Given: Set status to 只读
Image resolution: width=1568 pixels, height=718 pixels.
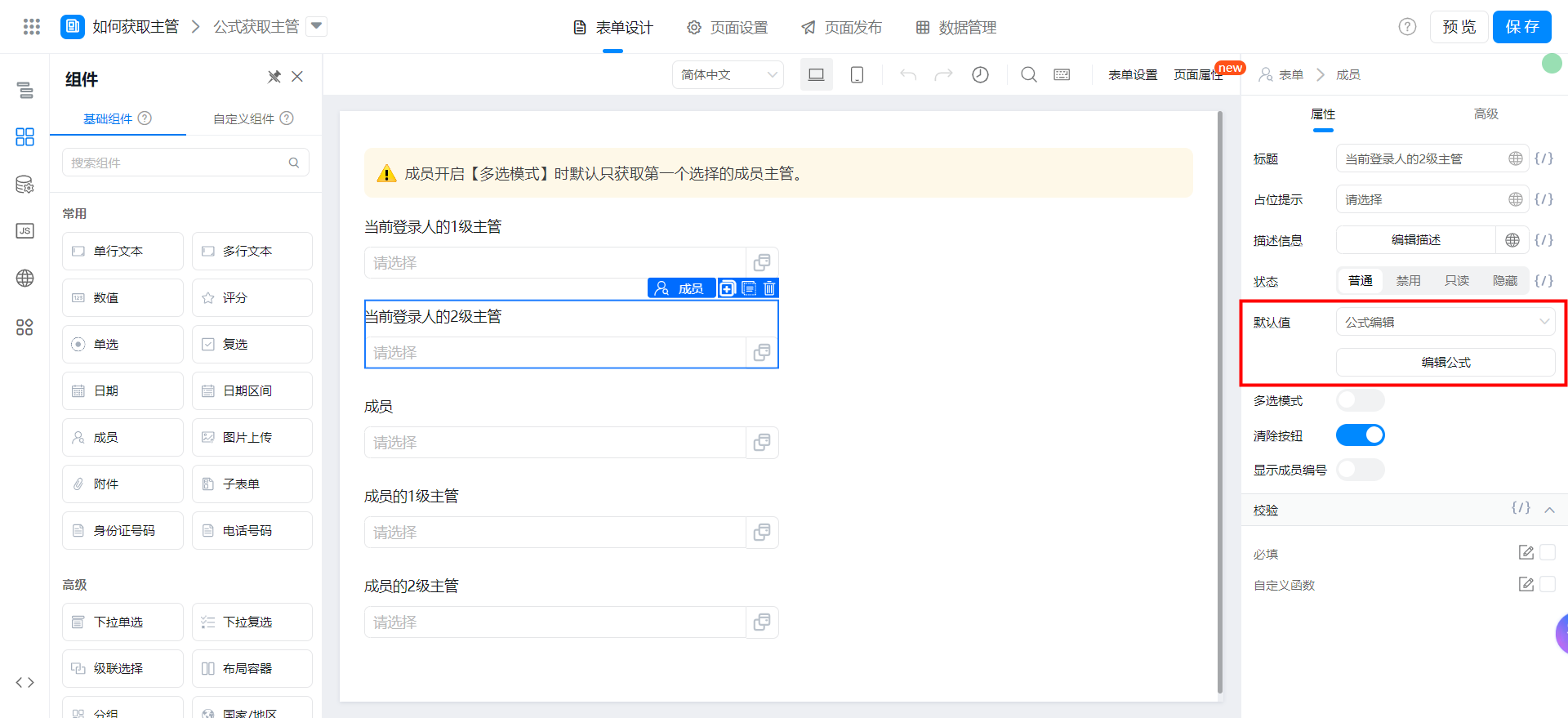Looking at the screenshot, I should (1457, 281).
